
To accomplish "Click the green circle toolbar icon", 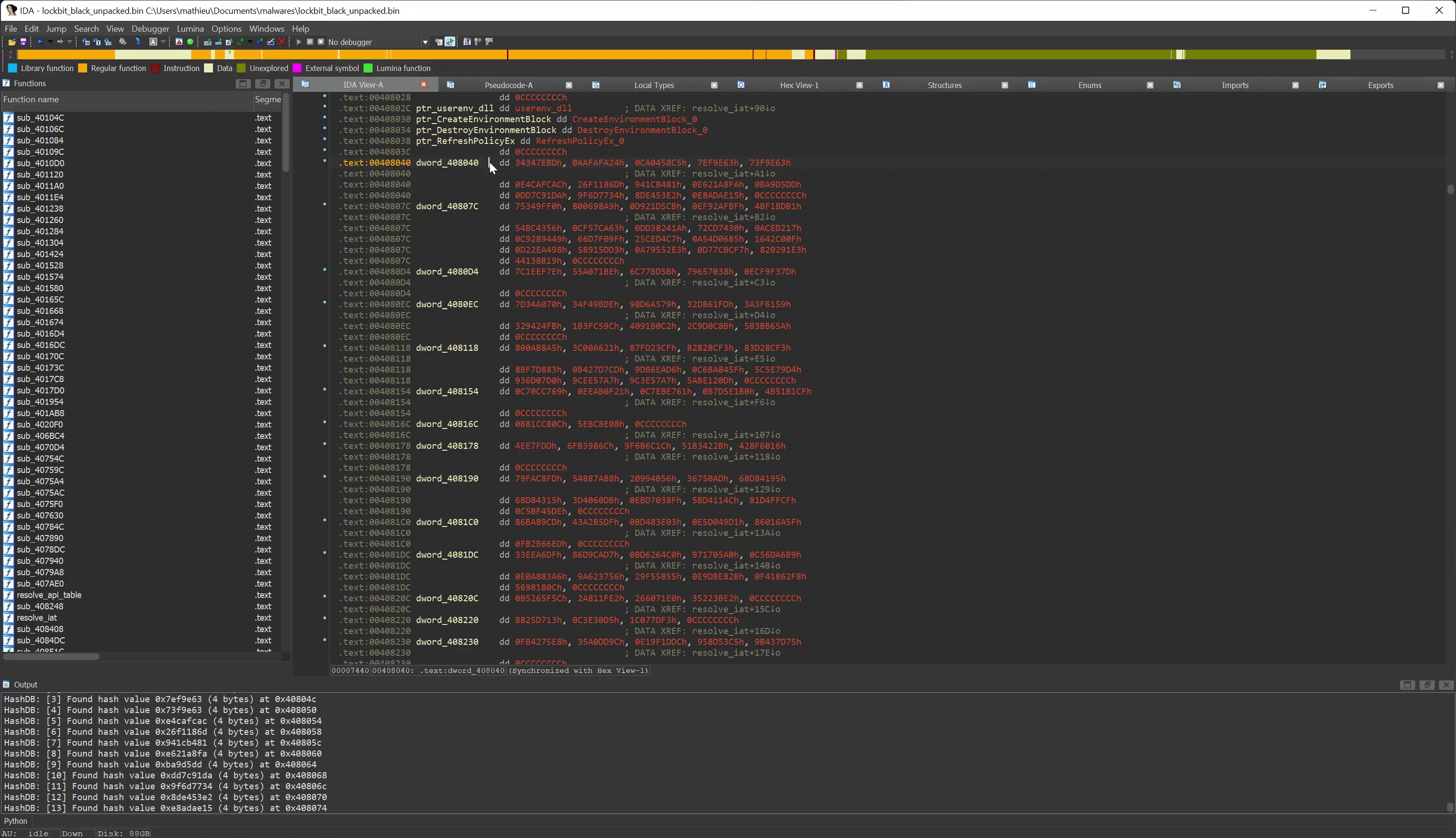I will [x=190, y=42].
